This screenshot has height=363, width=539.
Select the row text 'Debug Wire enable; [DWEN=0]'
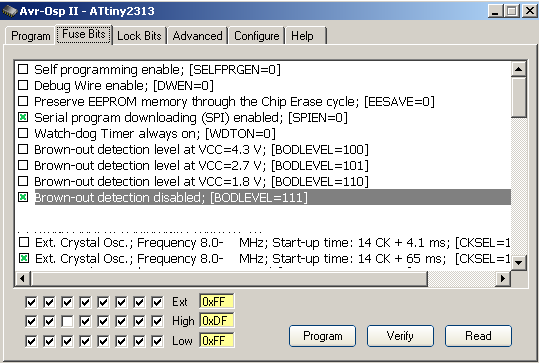(124, 85)
